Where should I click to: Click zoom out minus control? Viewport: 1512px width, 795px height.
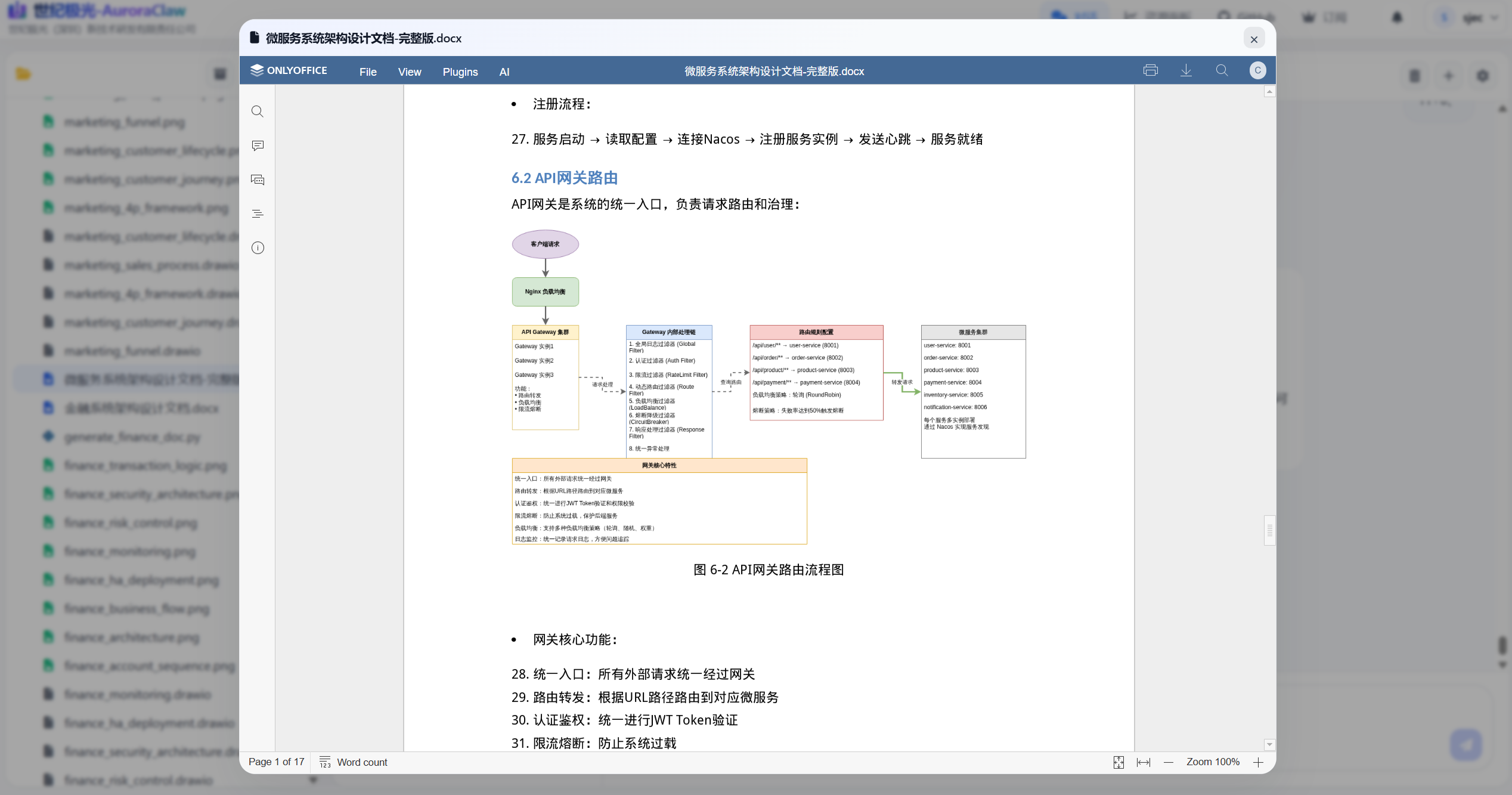tap(1169, 762)
